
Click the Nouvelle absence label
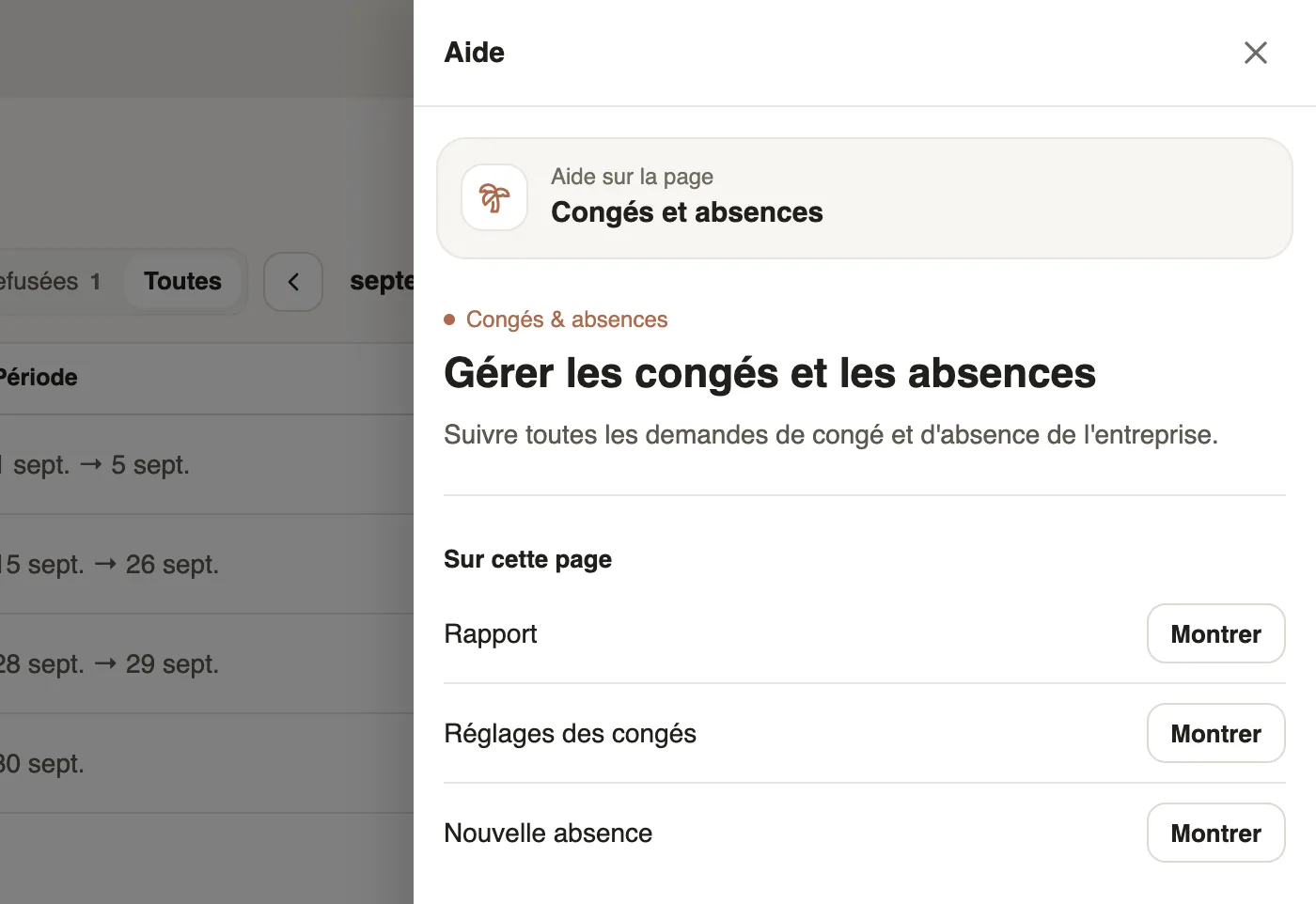point(548,834)
